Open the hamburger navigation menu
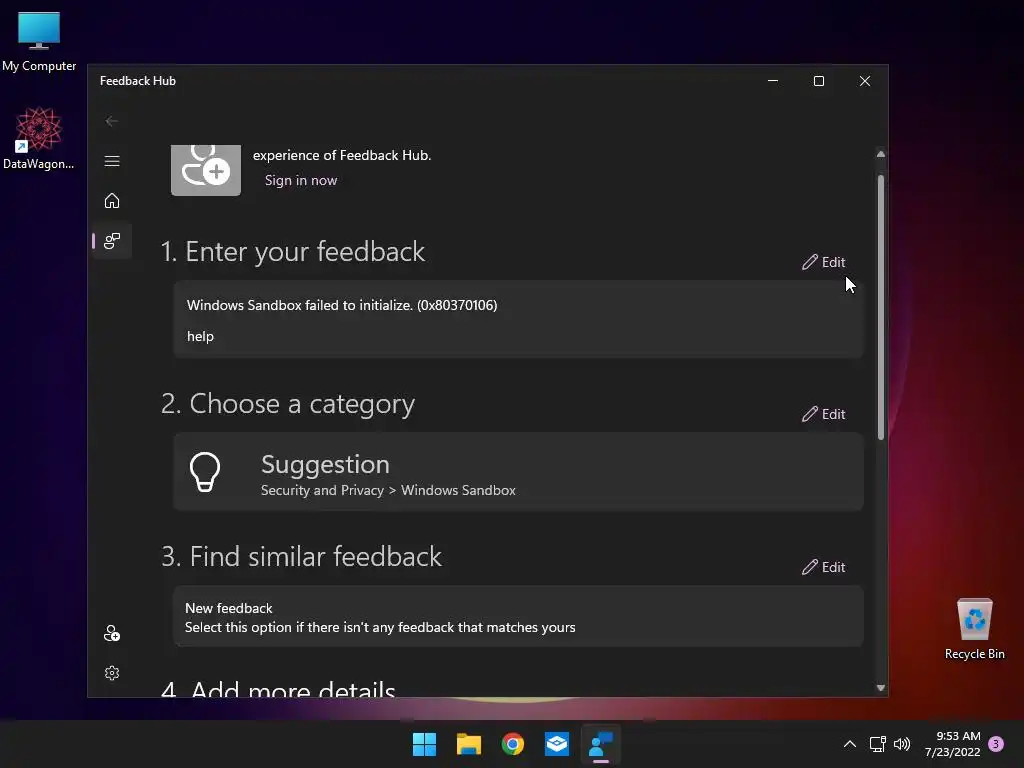The height and width of the screenshot is (768, 1024). [x=112, y=161]
